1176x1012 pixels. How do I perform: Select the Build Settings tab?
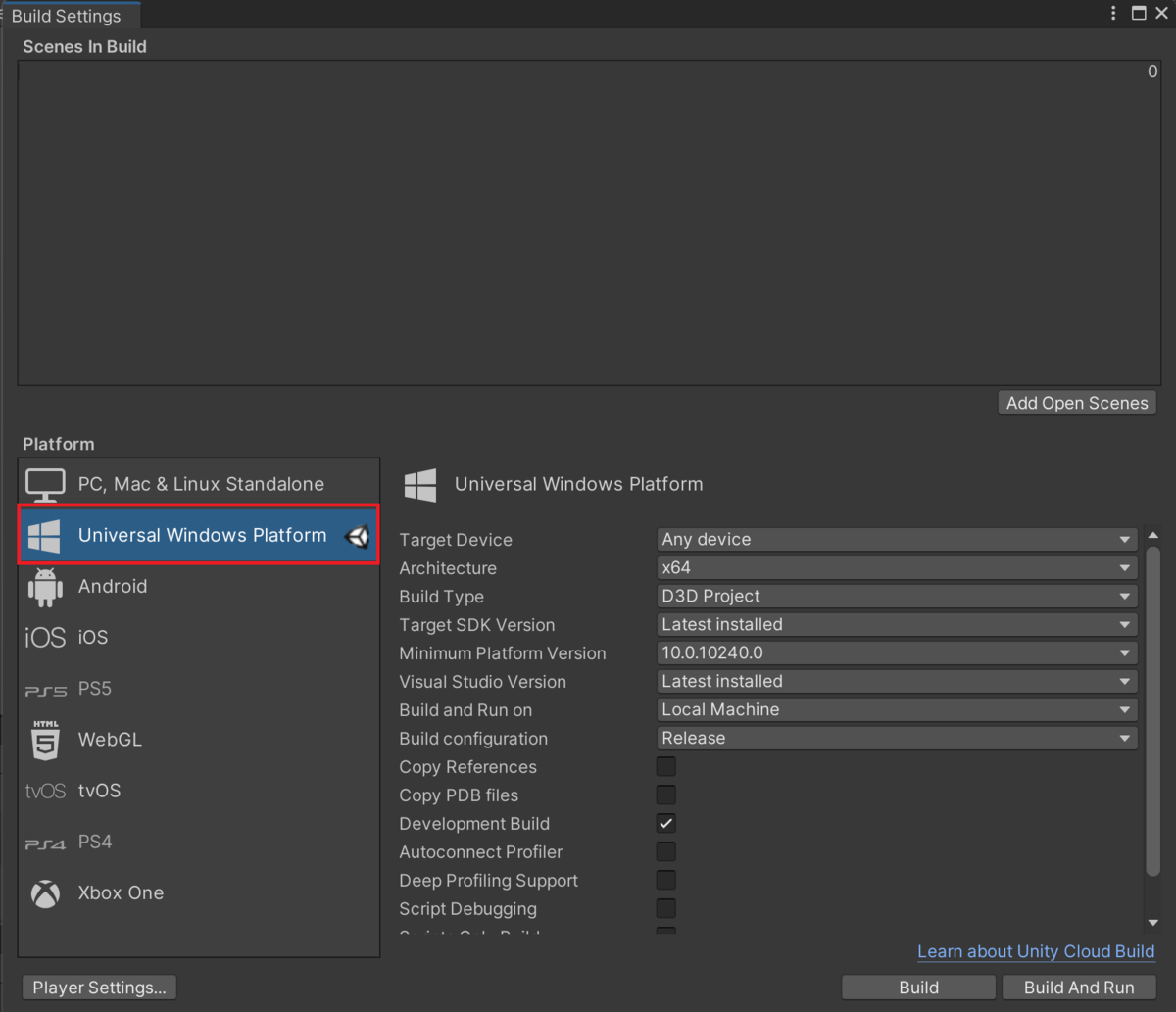pyautogui.click(x=71, y=16)
